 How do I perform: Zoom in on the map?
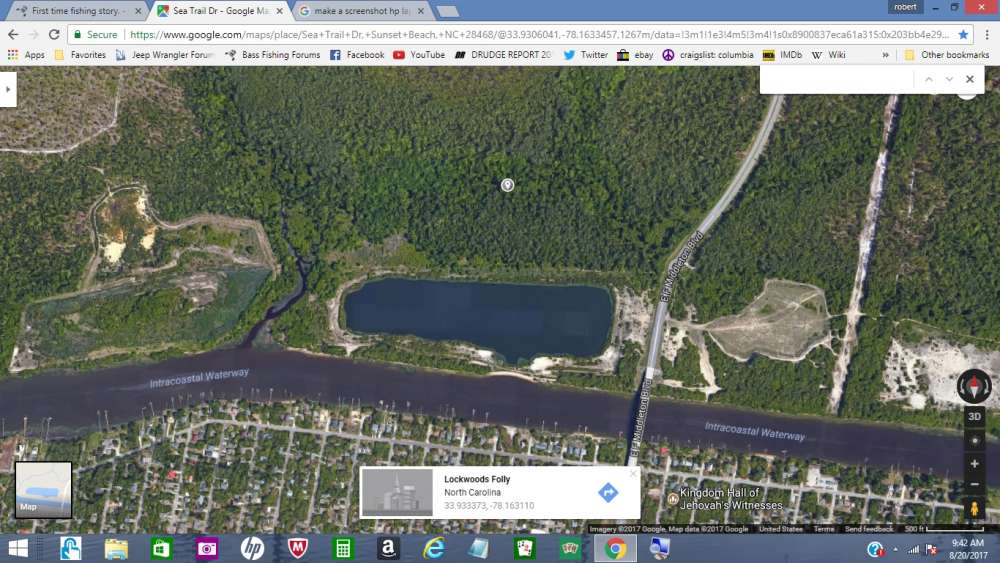point(974,464)
